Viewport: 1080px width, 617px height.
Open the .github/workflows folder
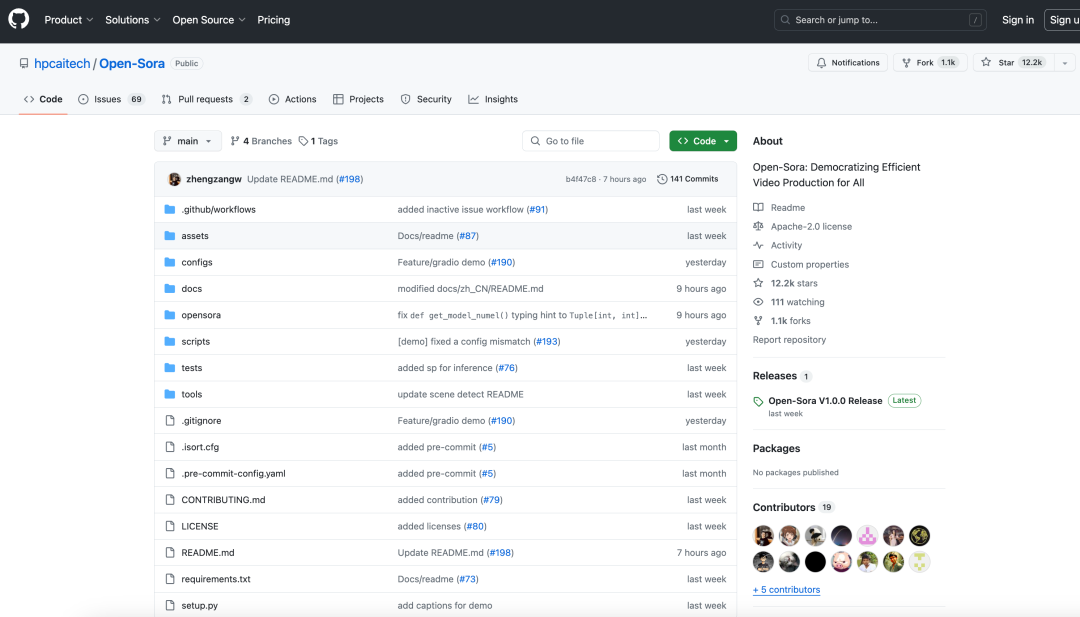pos(218,209)
